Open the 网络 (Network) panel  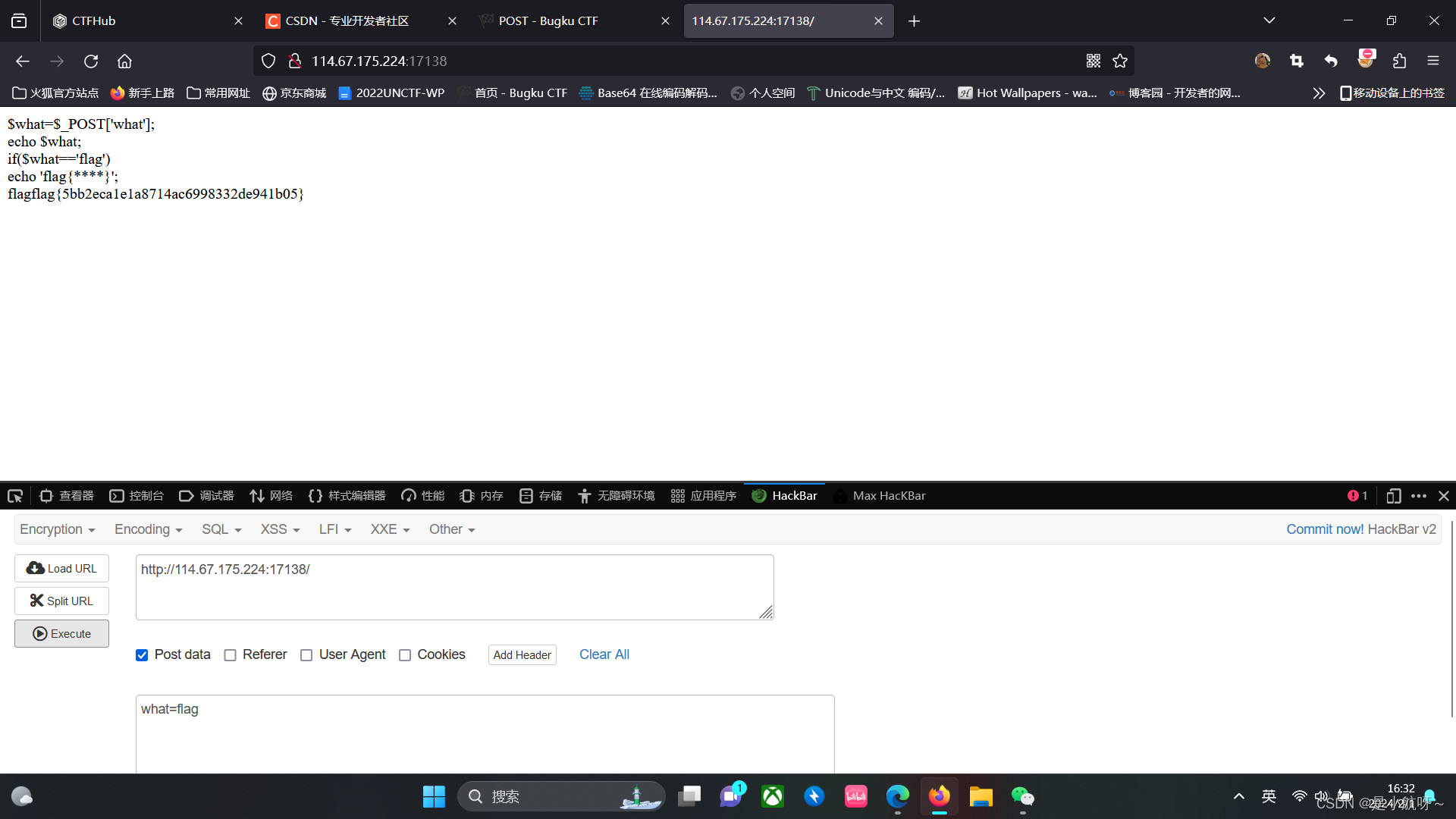coord(271,495)
